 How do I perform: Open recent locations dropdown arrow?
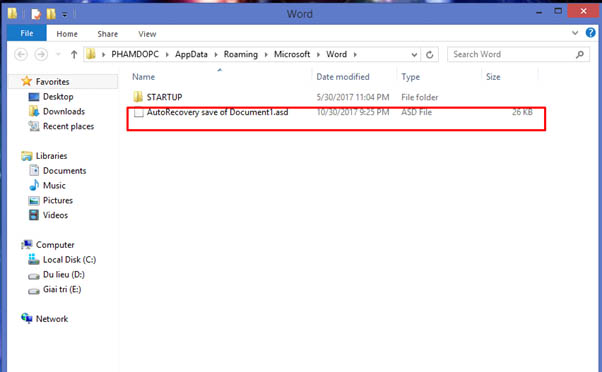[58, 55]
